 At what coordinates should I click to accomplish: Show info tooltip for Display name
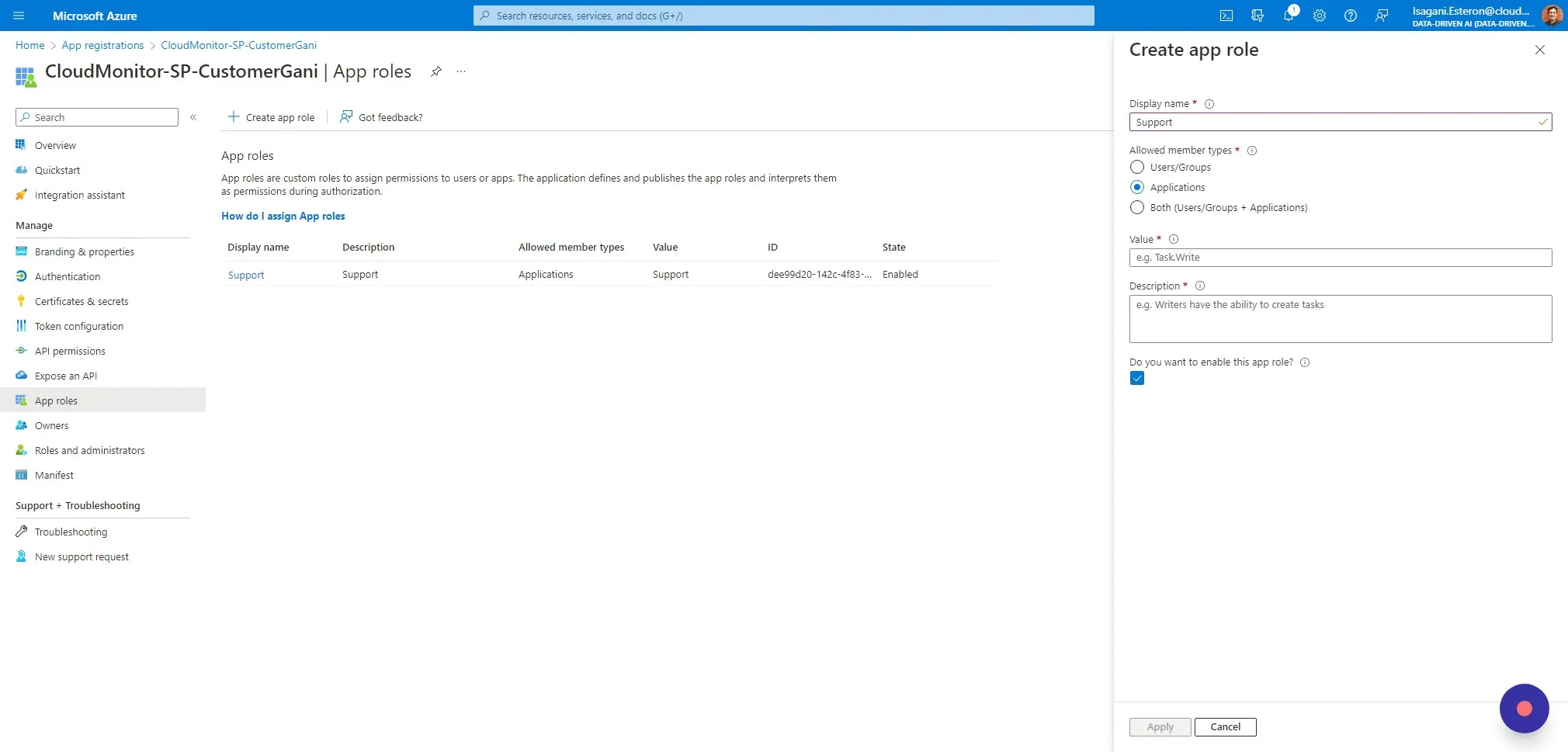[1209, 104]
